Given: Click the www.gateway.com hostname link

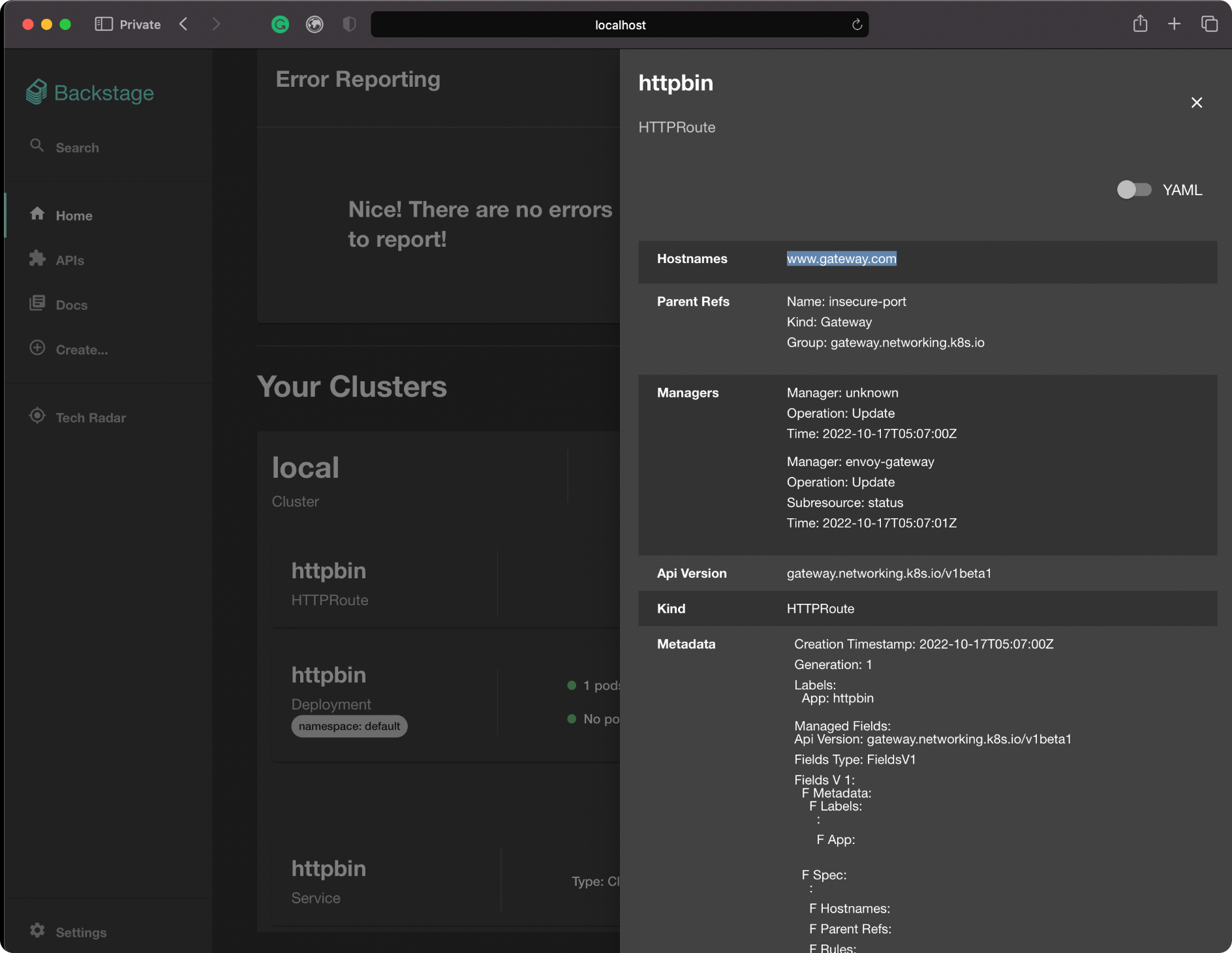Looking at the screenshot, I should click(x=841, y=259).
